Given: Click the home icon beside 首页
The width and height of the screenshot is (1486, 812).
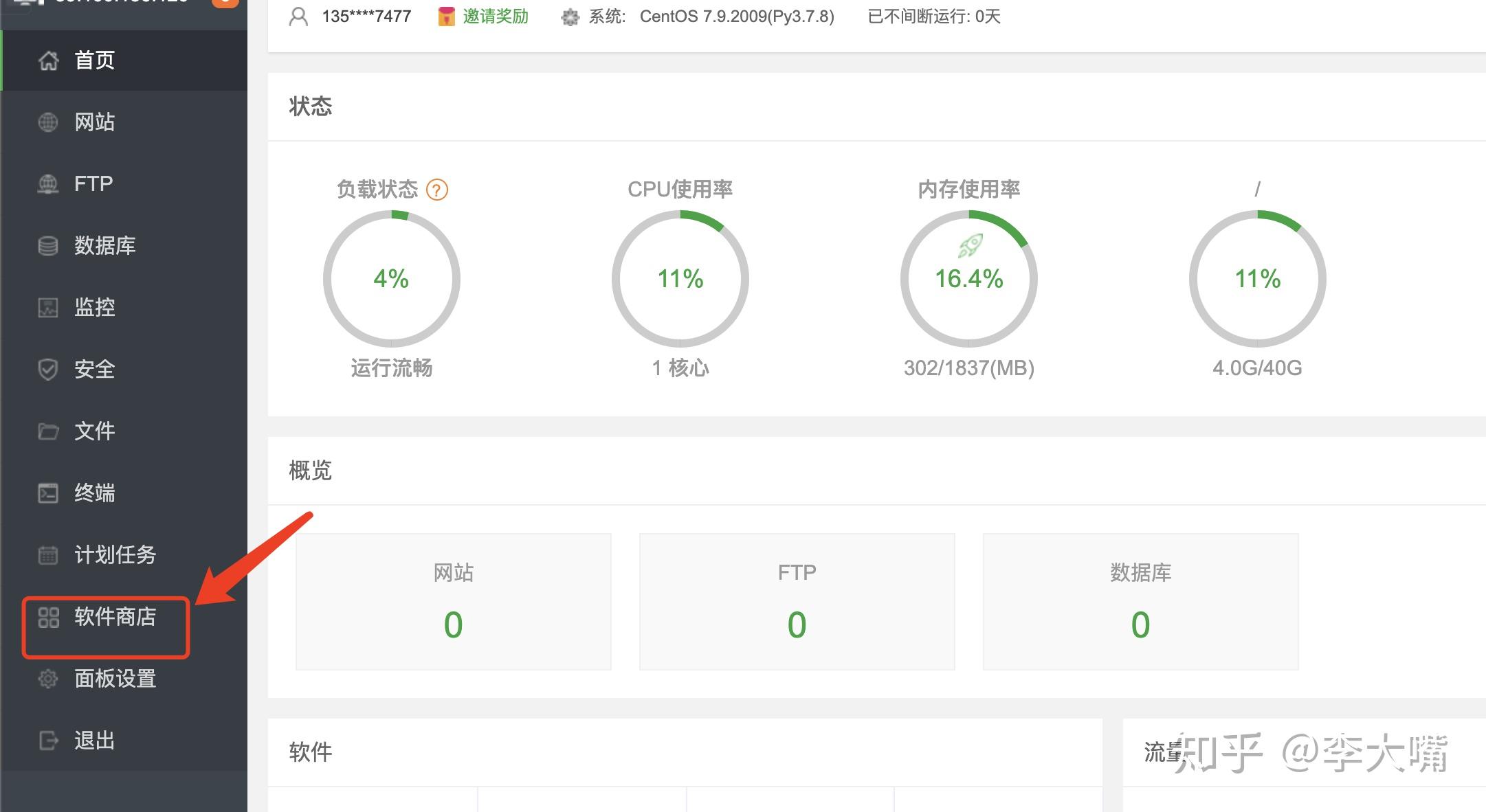Looking at the screenshot, I should click(48, 60).
